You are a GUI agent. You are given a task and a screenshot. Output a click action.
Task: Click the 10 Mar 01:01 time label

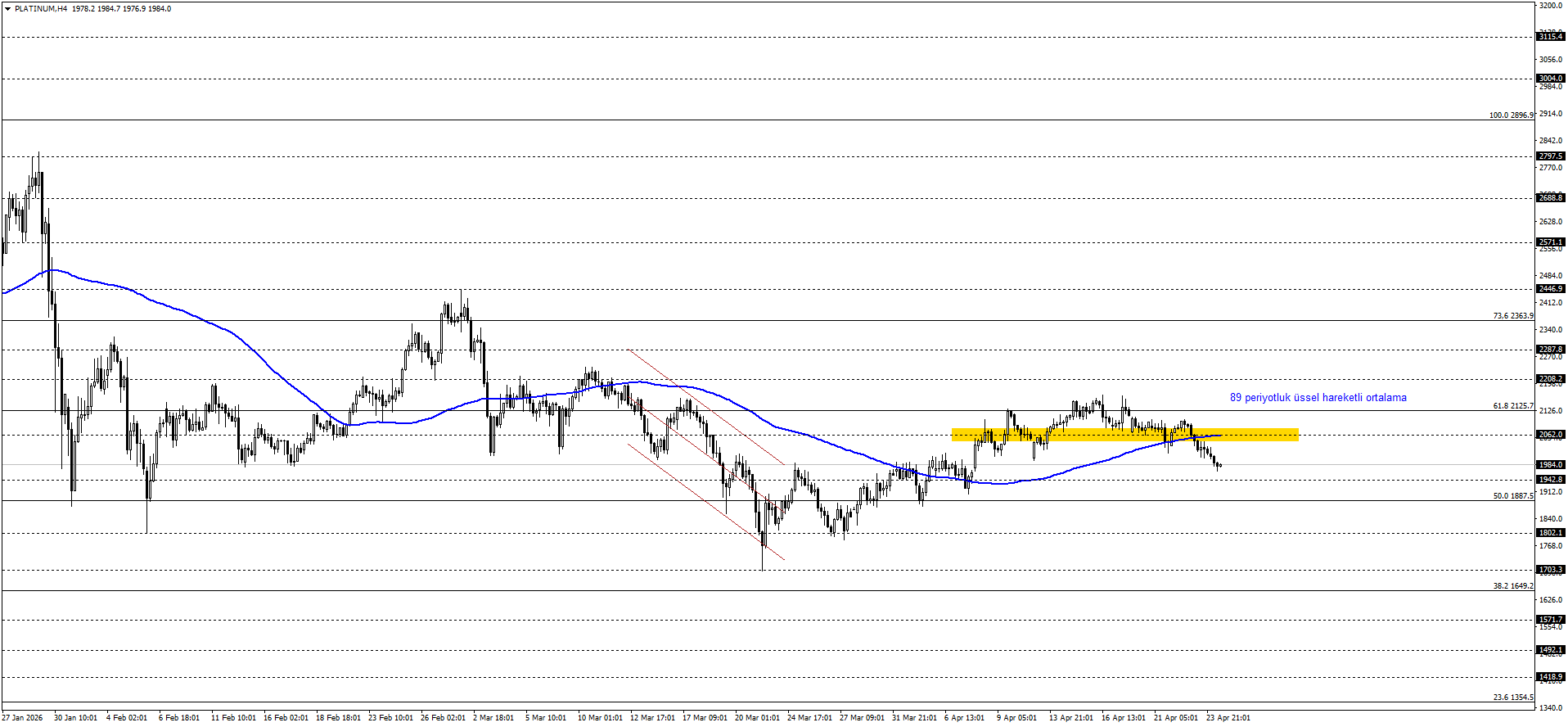pyautogui.click(x=600, y=718)
